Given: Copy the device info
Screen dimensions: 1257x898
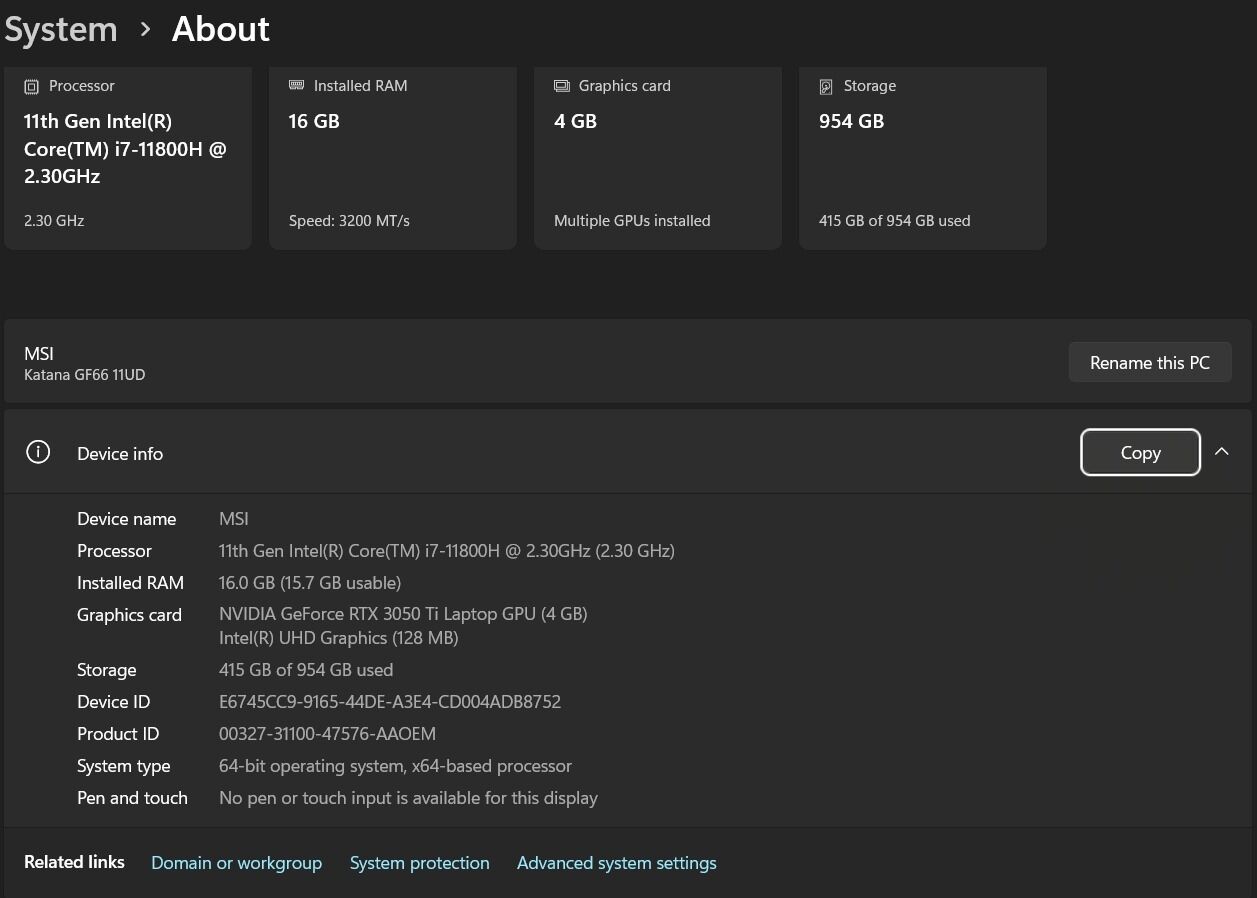Looking at the screenshot, I should [x=1140, y=453].
